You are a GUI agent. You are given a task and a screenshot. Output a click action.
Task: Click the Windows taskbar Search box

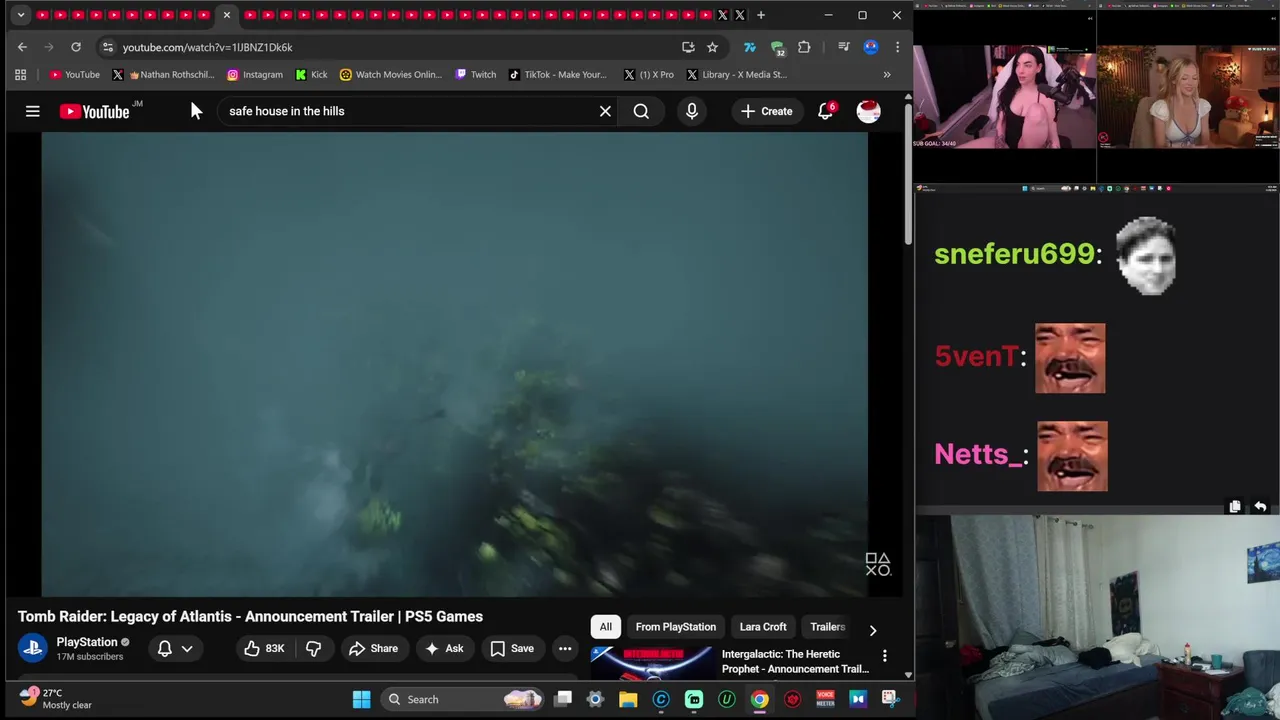click(463, 699)
